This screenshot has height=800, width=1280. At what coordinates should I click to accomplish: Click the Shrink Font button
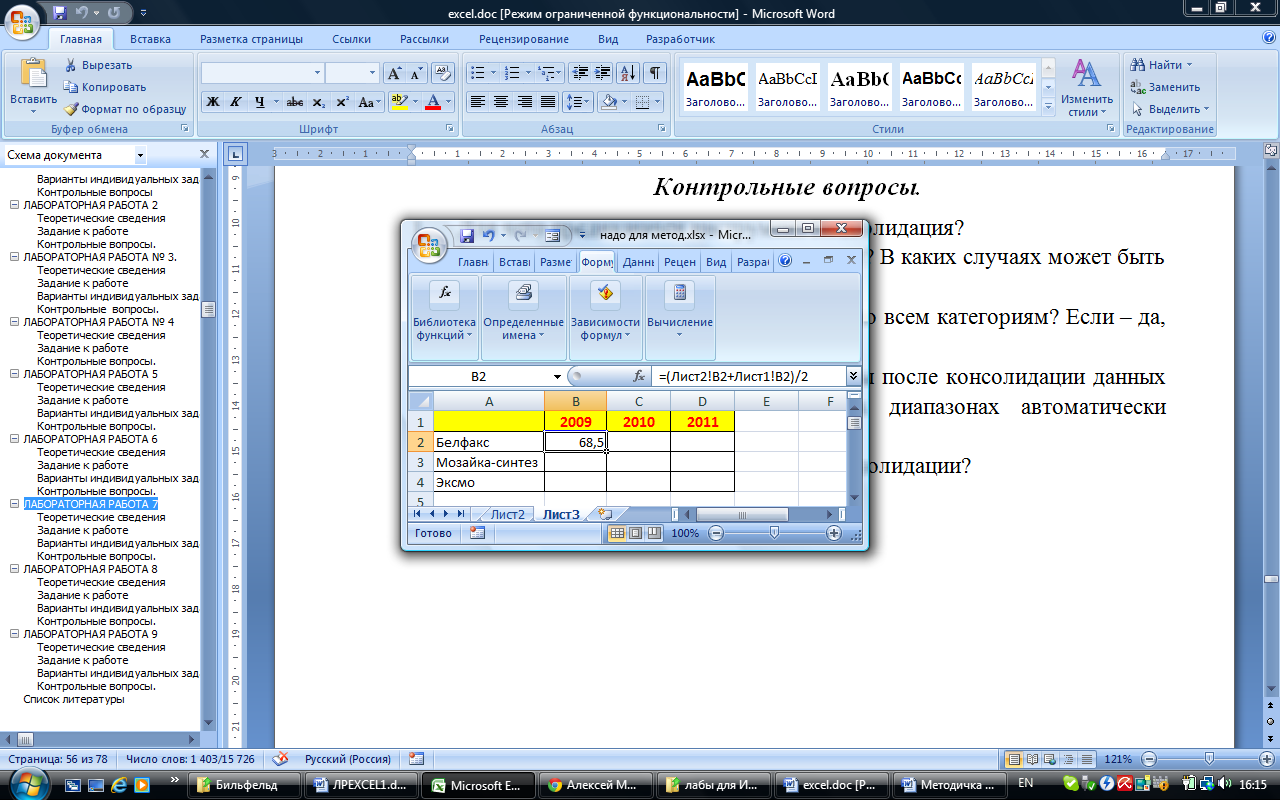point(417,73)
